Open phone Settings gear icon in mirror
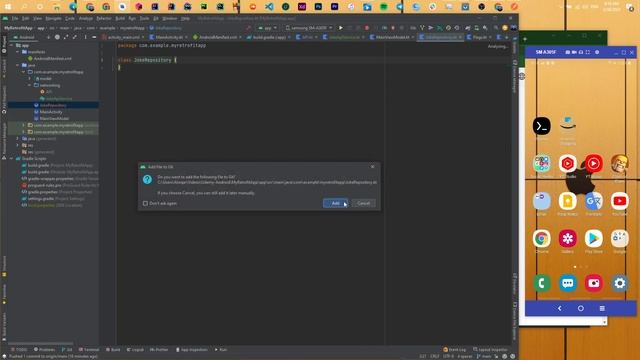Screen dimensions: 640x360 point(620,283)
